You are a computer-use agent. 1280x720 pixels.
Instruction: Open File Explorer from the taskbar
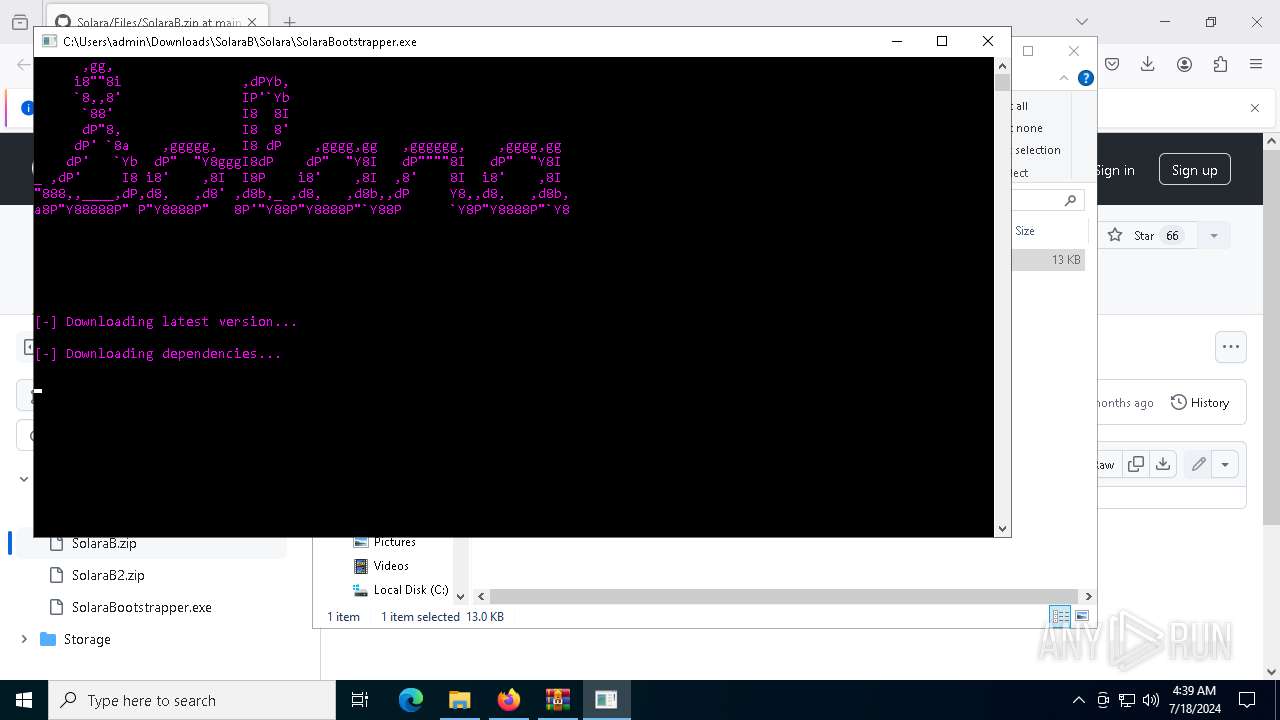click(460, 700)
